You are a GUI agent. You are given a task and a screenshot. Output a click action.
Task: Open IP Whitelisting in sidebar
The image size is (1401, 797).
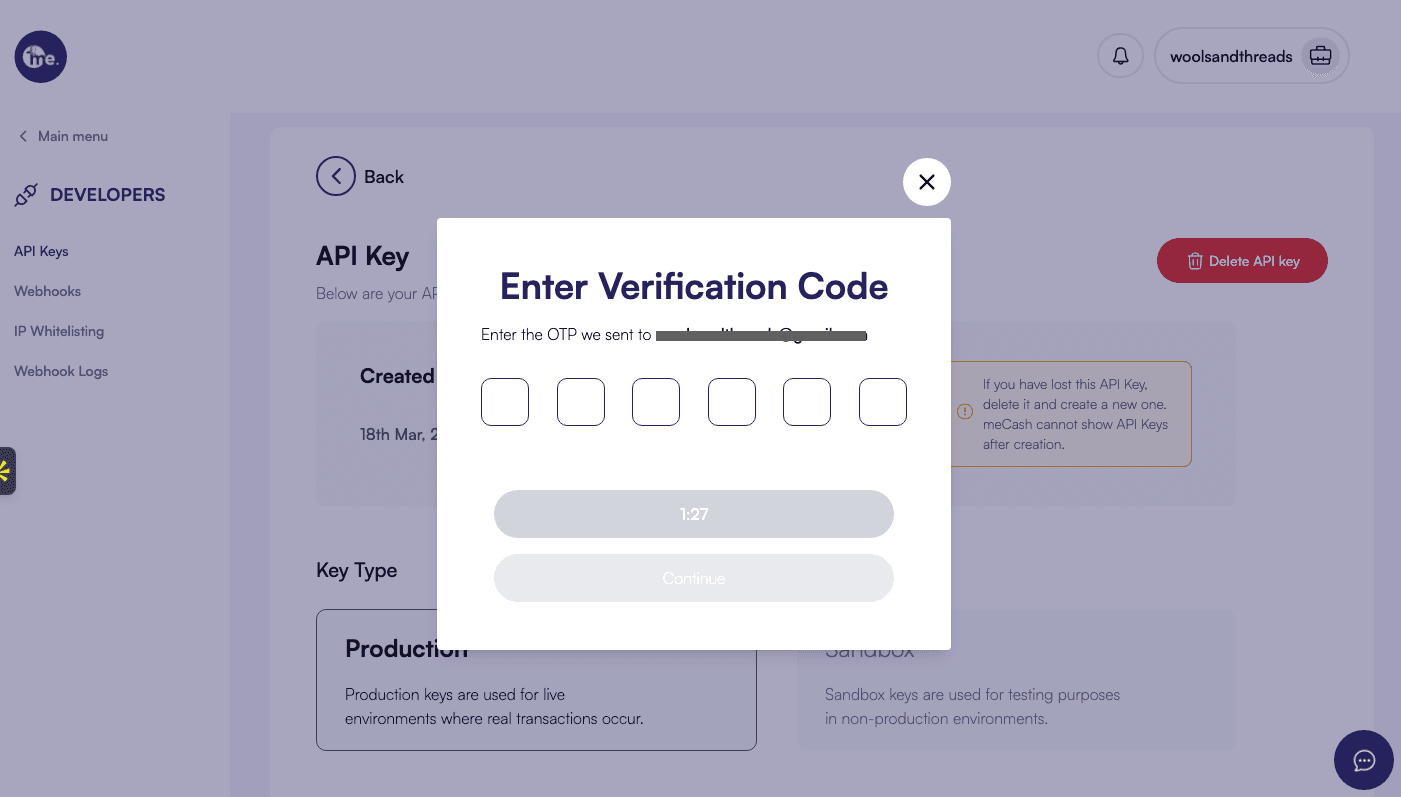(x=59, y=331)
